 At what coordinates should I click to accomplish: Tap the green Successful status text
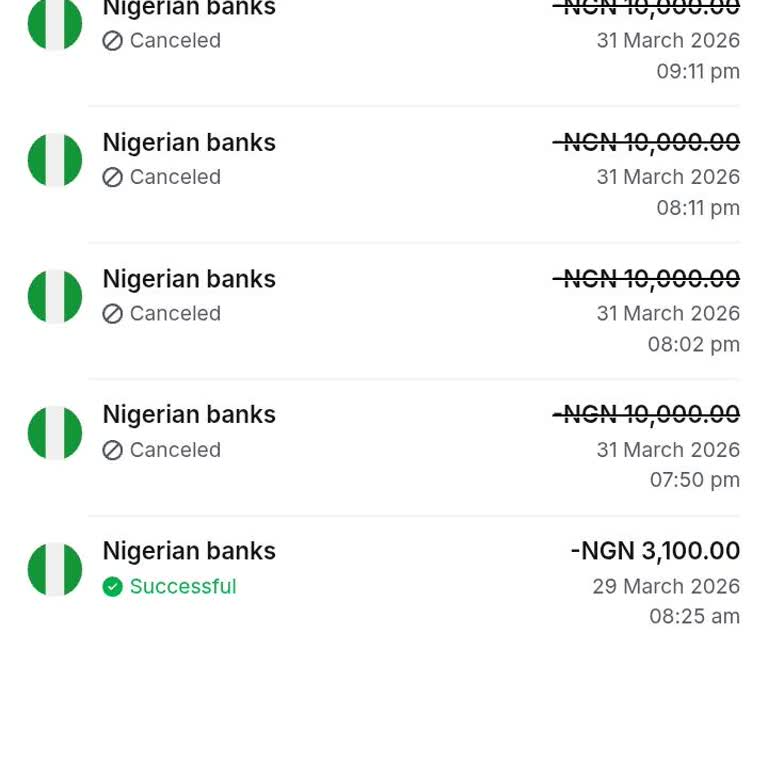[183, 587]
